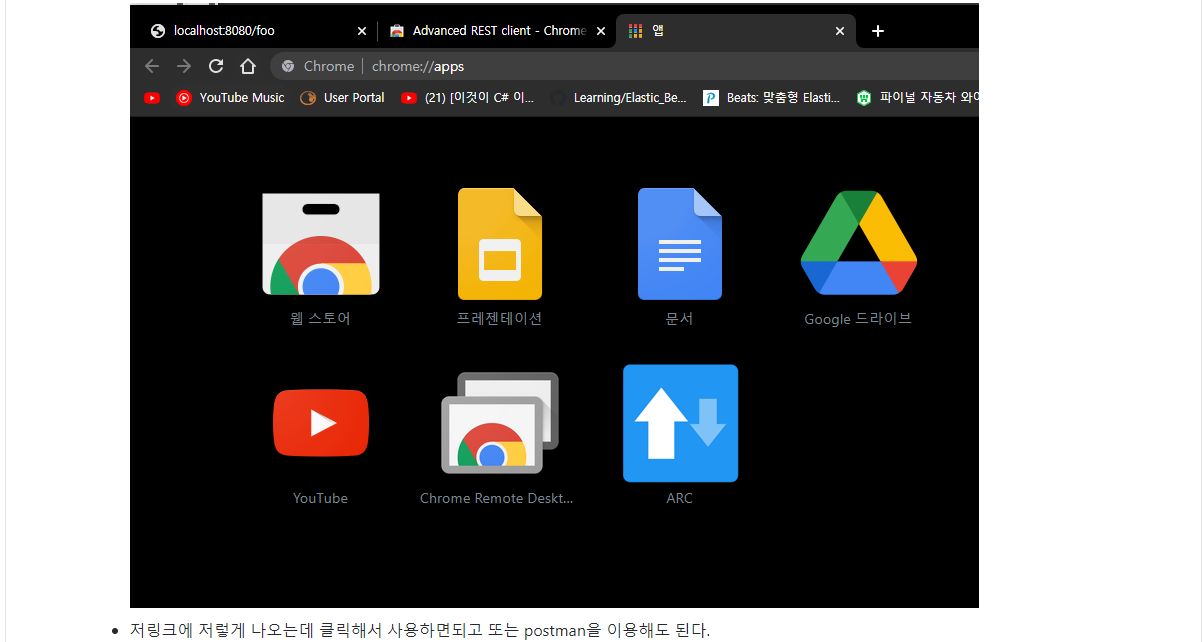Viewport: 1203px width, 642px height.
Task: Click the address bar showing chrome://apps
Action: (624, 66)
